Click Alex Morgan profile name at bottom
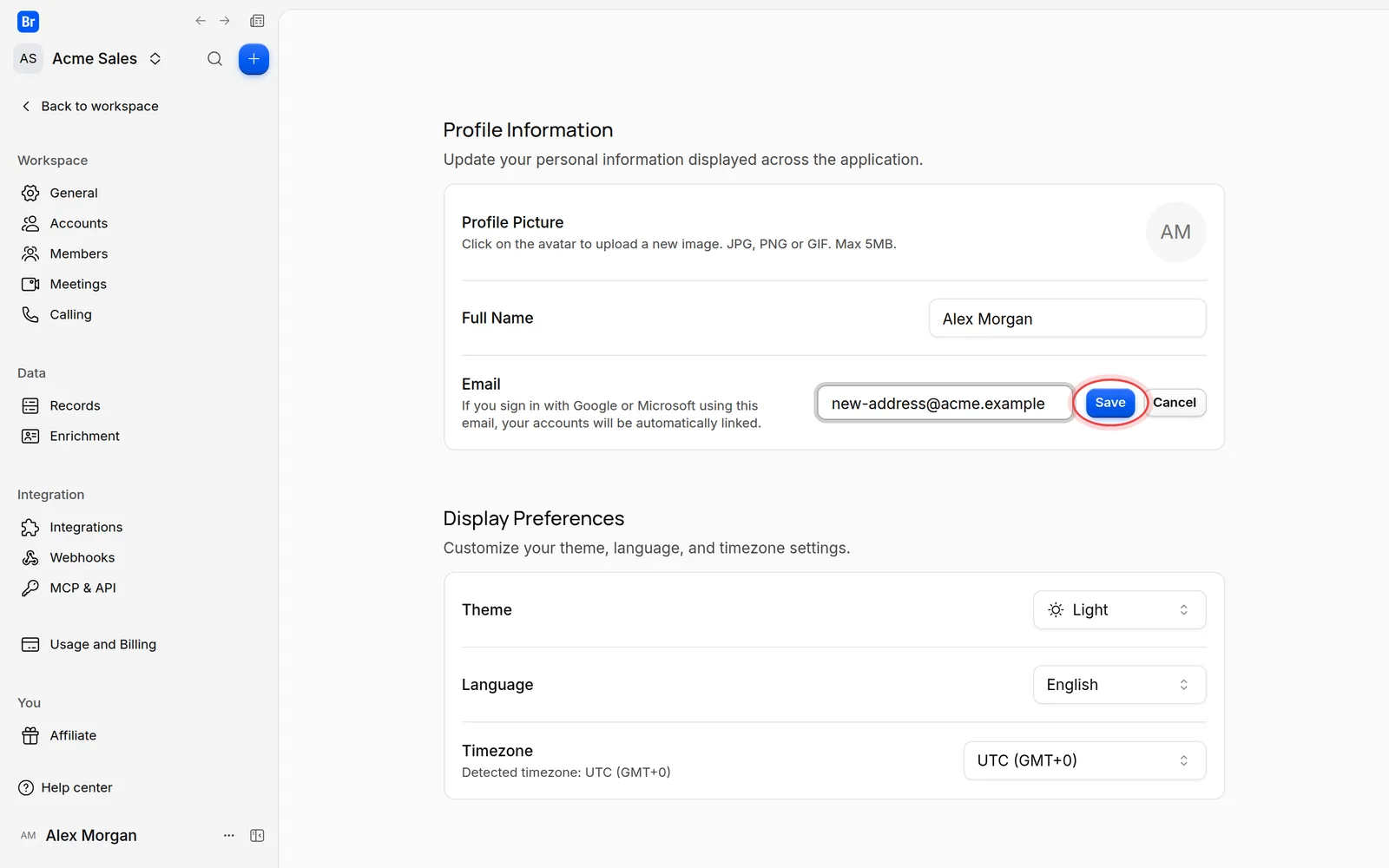Image resolution: width=1389 pixels, height=868 pixels. pos(91,835)
